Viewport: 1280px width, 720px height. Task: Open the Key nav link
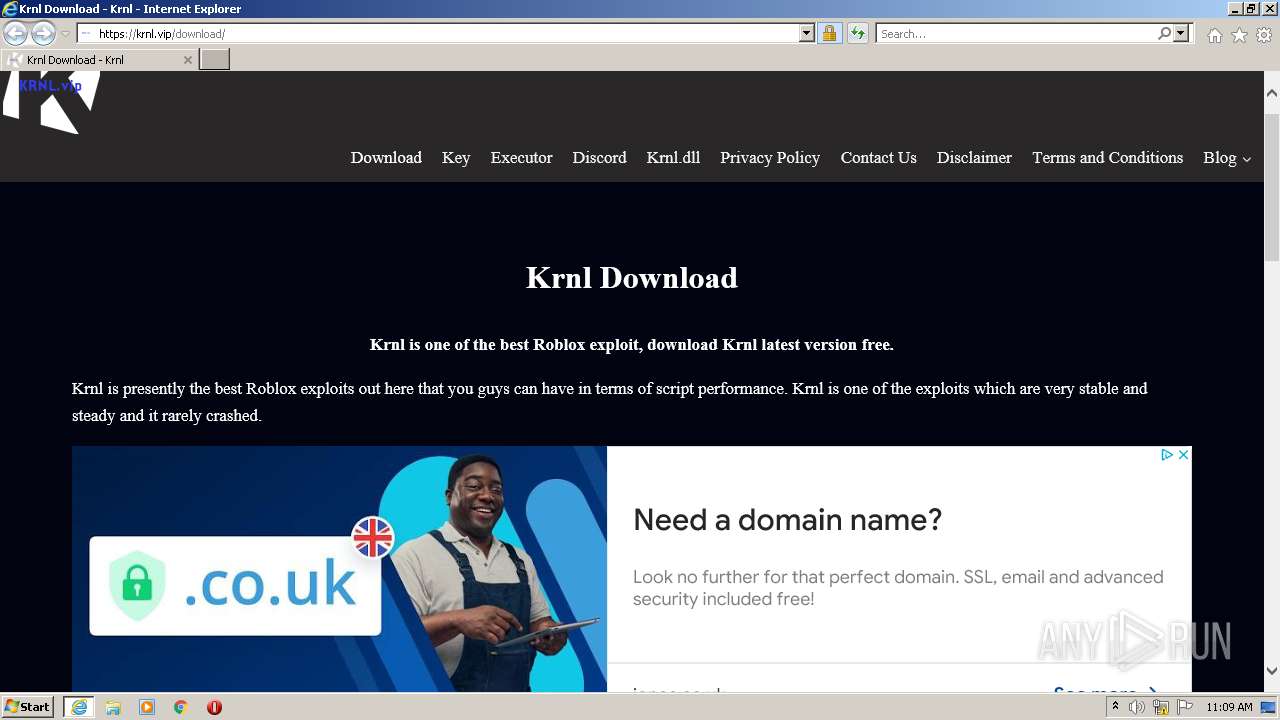click(x=456, y=157)
